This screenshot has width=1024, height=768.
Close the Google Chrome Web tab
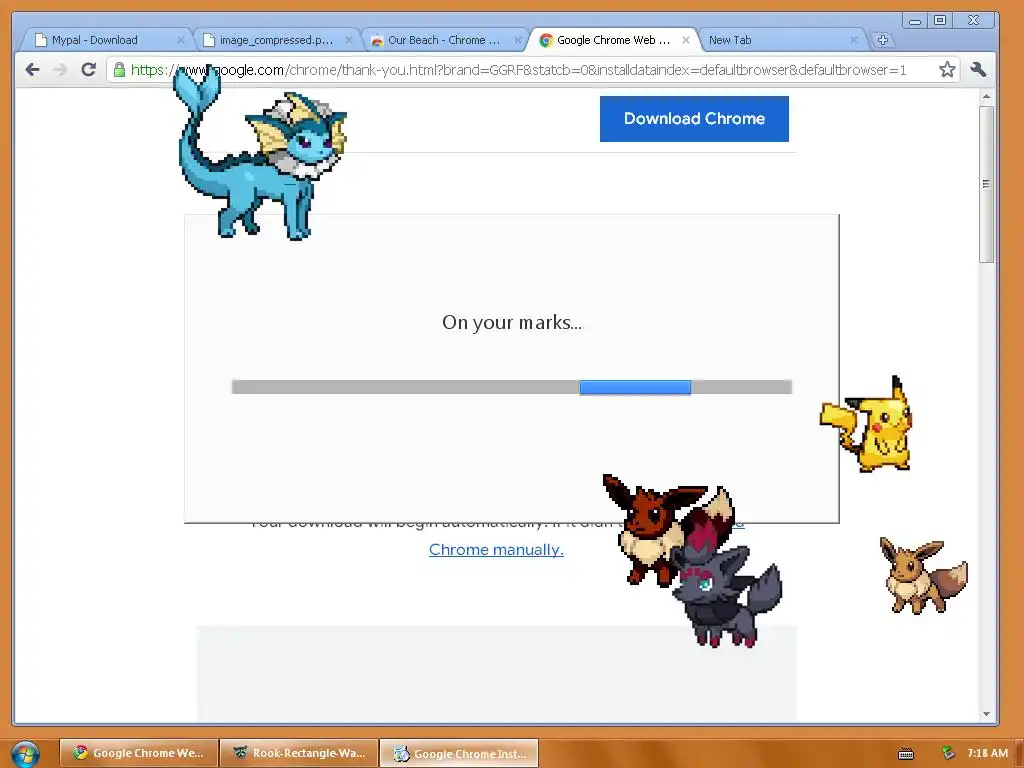tap(686, 40)
